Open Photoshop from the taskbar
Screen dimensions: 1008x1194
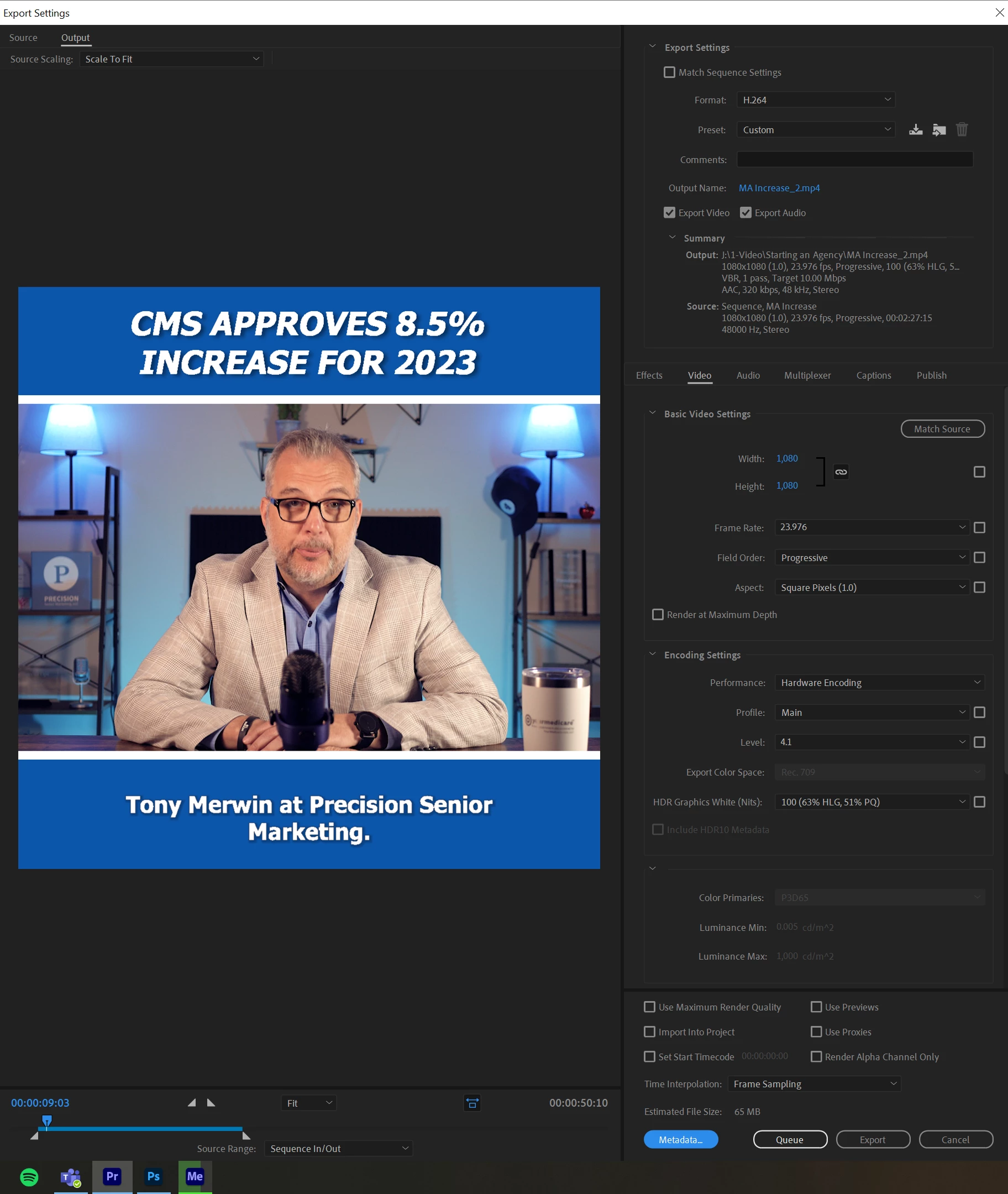pos(153,1176)
